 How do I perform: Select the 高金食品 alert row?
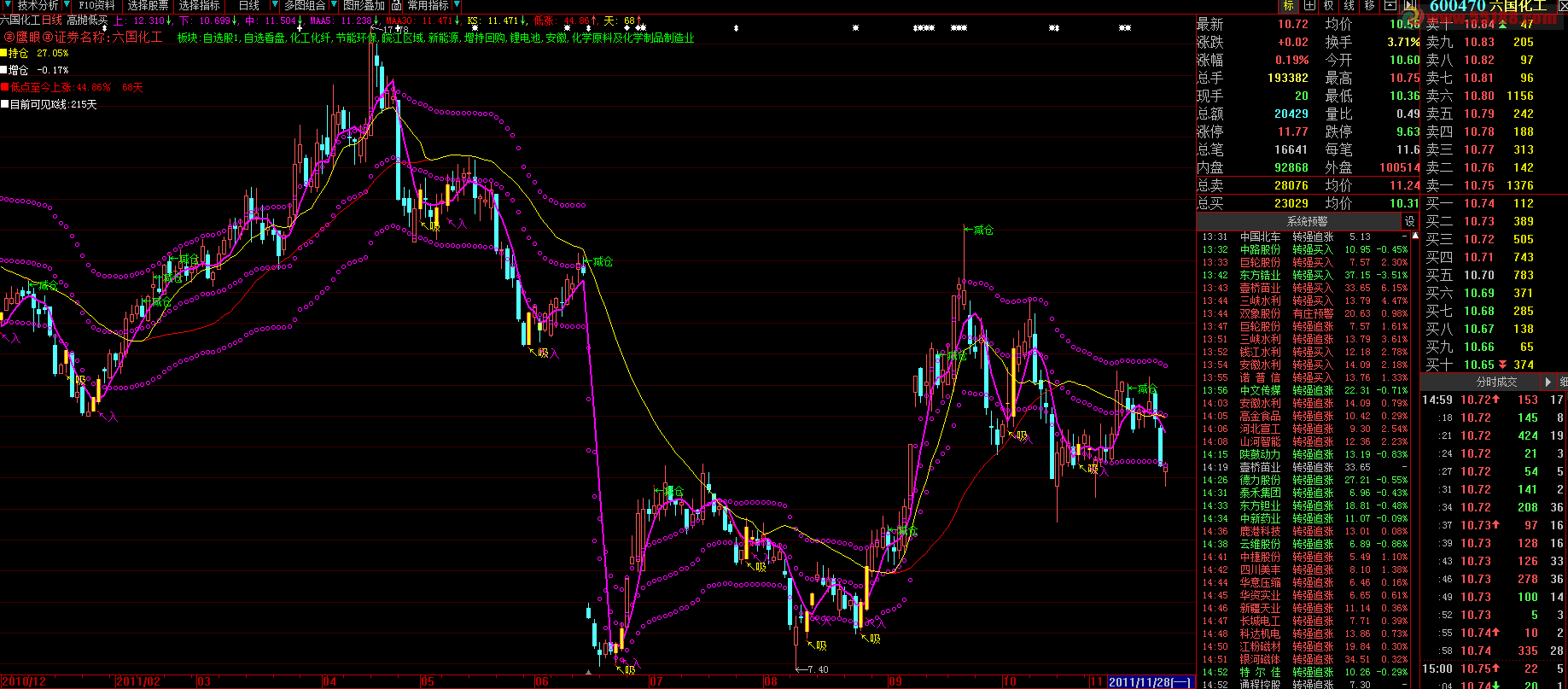coord(1305,416)
